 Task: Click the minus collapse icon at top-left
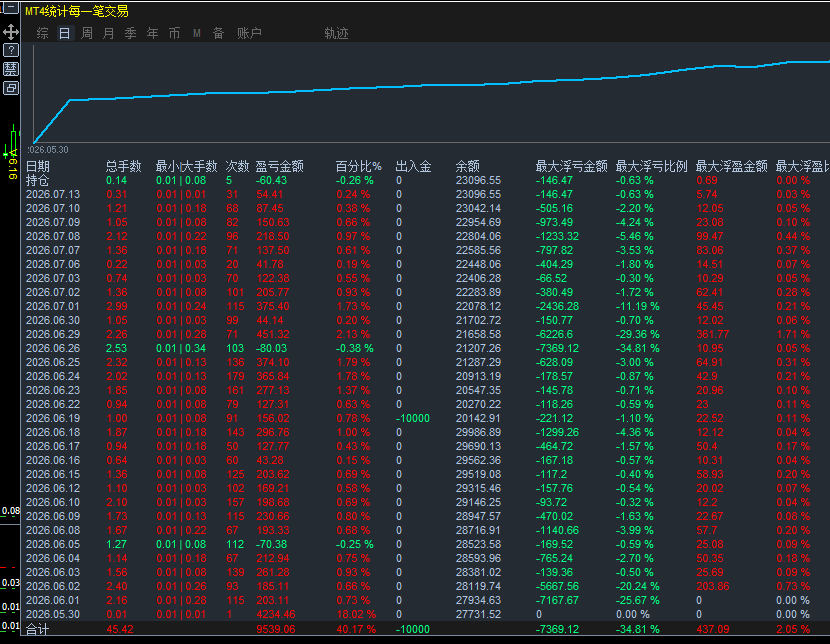tap(11, 7)
